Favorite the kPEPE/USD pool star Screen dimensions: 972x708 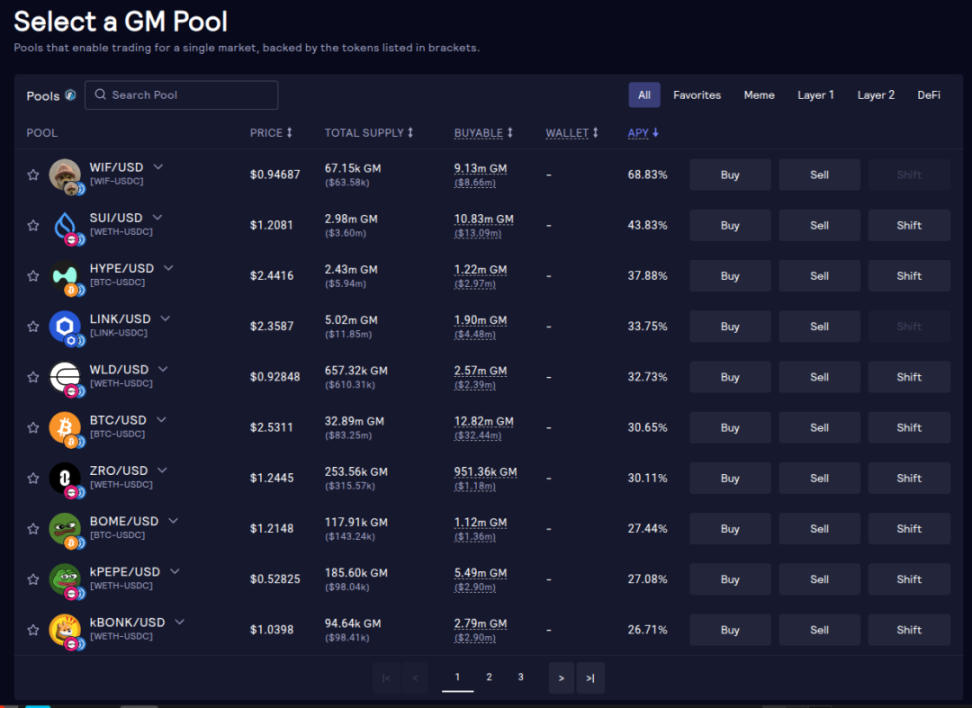pos(33,580)
